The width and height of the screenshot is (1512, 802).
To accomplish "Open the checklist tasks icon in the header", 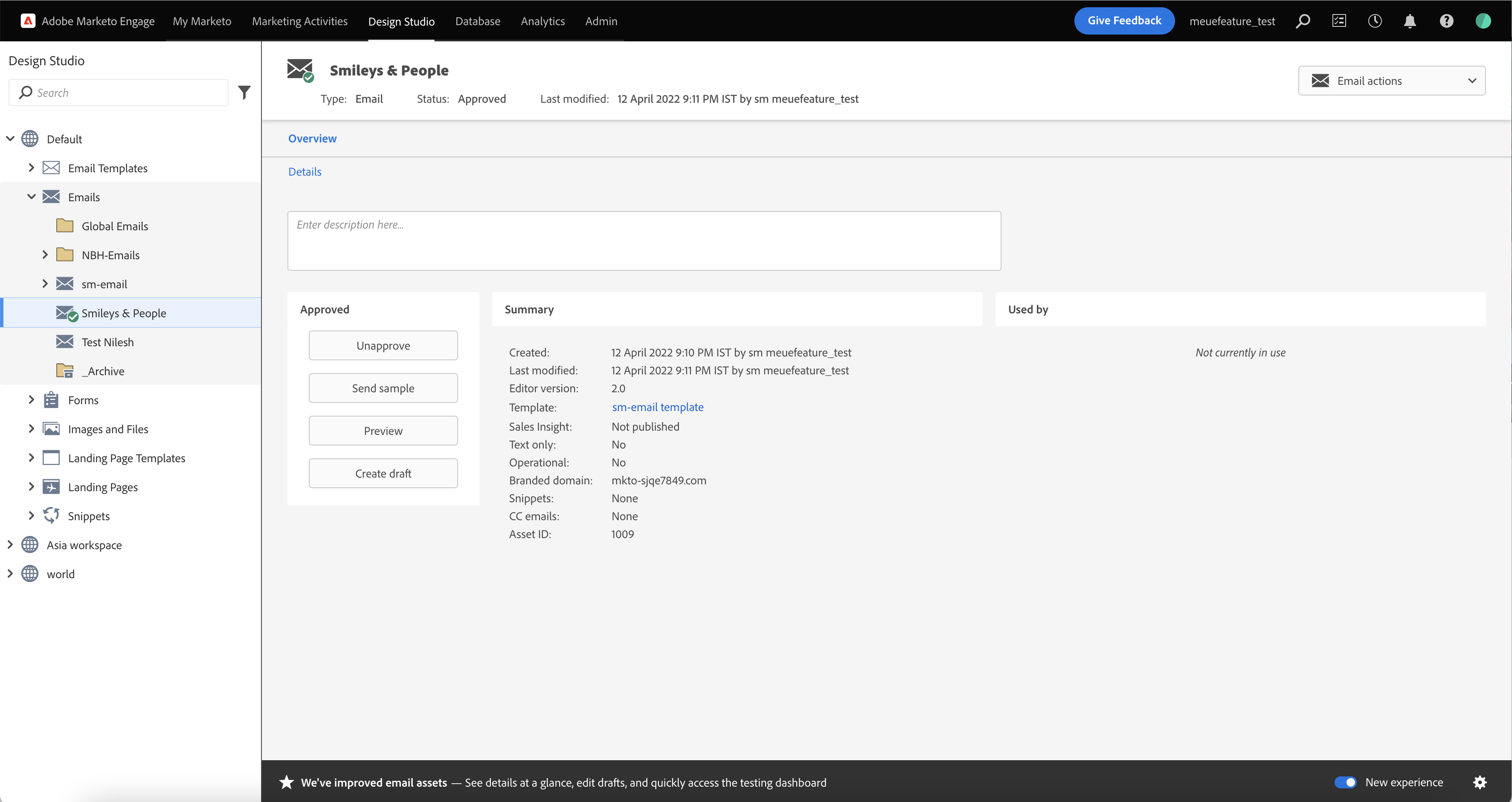I will coord(1339,20).
